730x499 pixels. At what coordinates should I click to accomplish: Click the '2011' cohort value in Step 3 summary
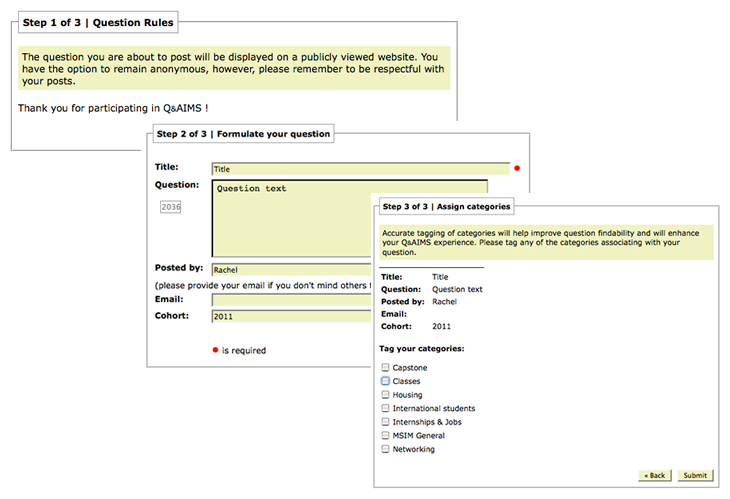441,326
